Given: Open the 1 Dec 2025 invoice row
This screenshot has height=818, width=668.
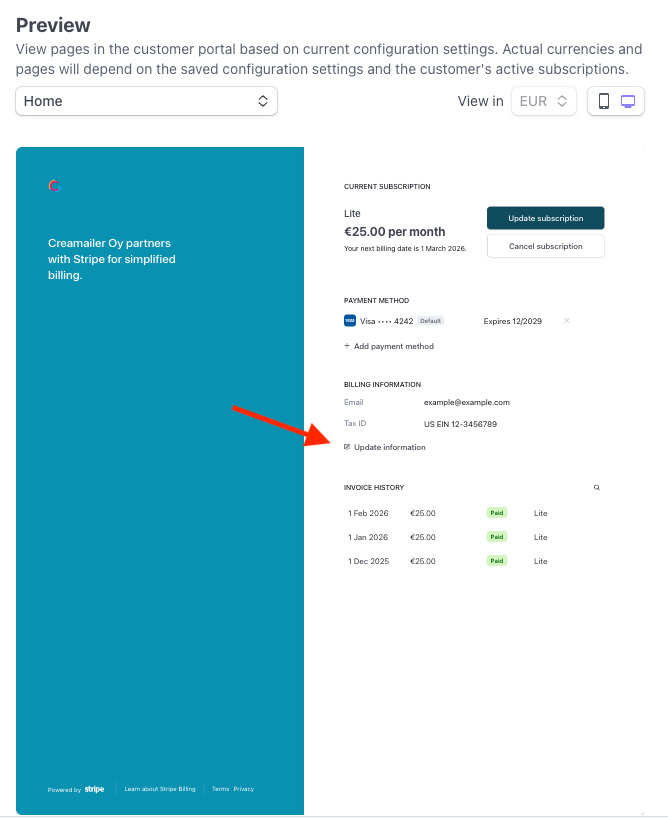Looking at the screenshot, I should click(474, 561).
